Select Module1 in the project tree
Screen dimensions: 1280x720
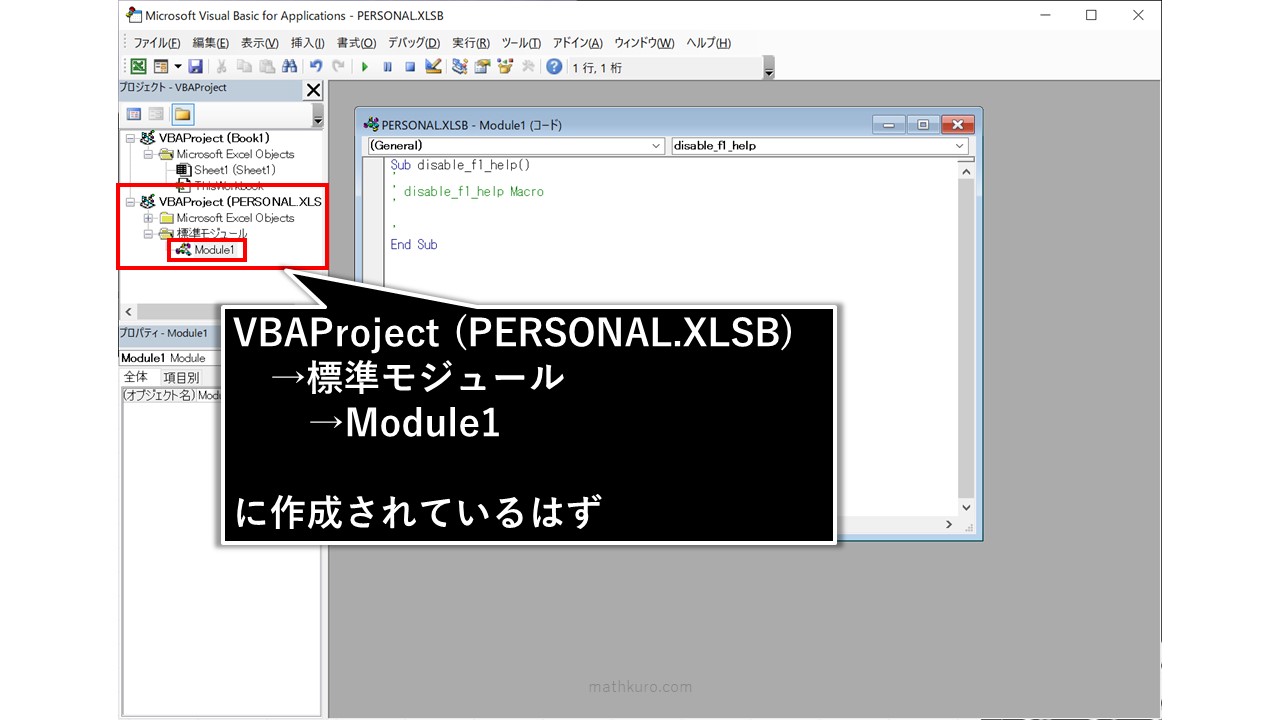coord(214,250)
